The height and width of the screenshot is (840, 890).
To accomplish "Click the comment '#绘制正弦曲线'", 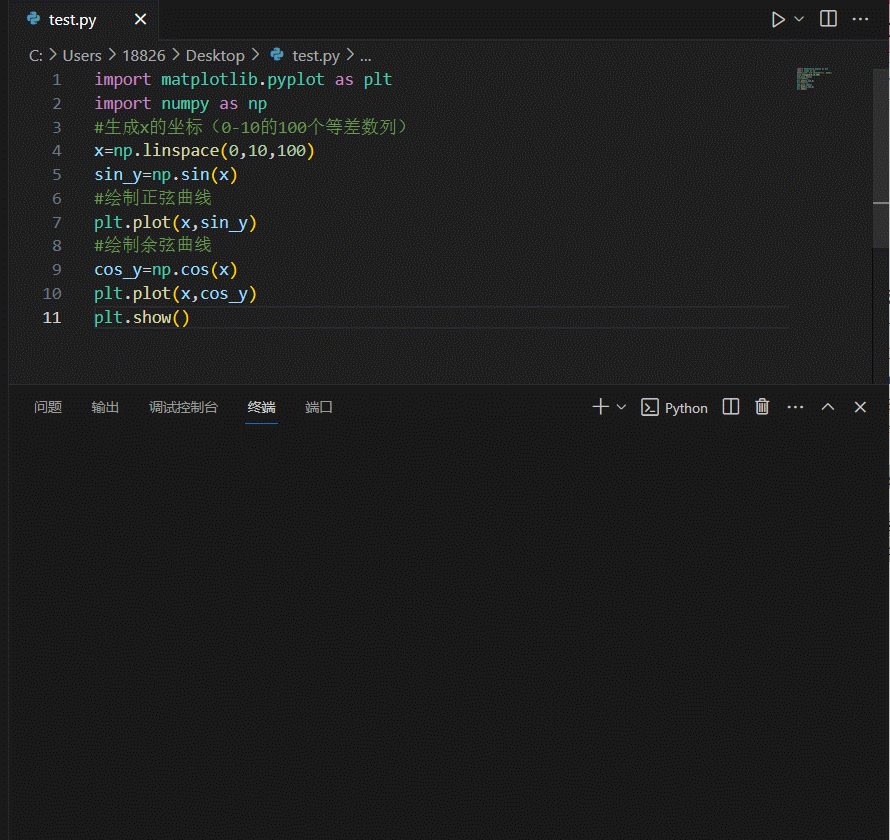I will tap(153, 198).
